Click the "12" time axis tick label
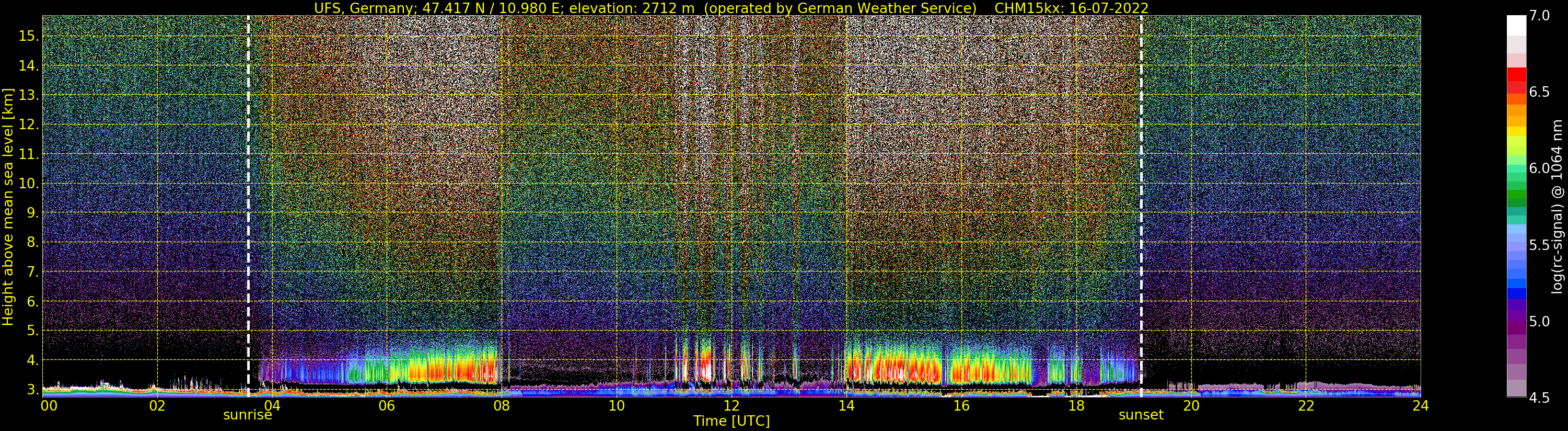The image size is (1568, 431). pos(731,405)
